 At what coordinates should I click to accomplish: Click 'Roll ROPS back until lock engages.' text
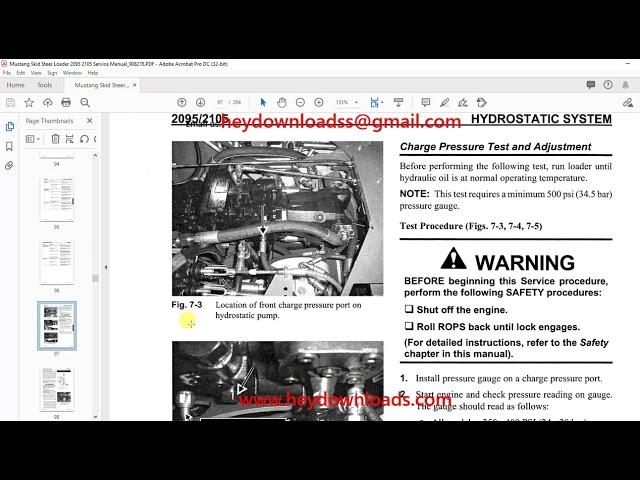click(x=498, y=327)
